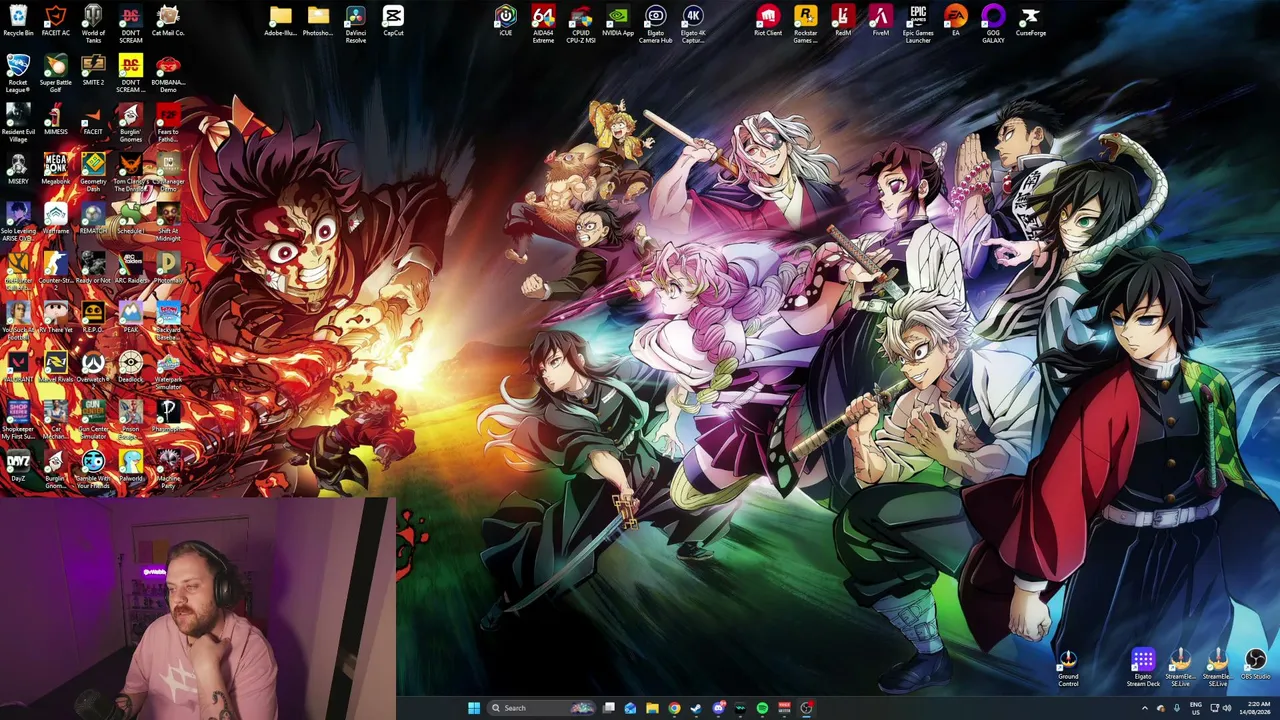Click the NVIDIA App shortcut

618,21
